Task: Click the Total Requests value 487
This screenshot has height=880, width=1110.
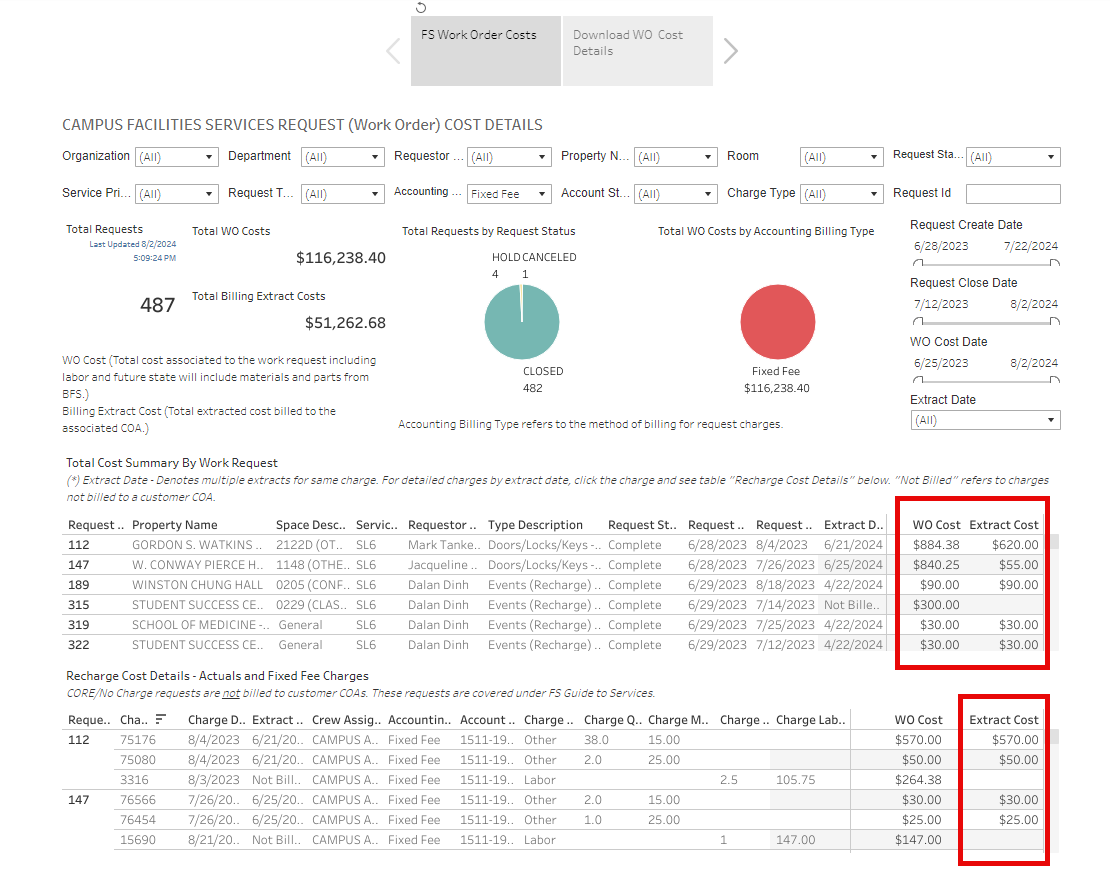Action: [157, 305]
